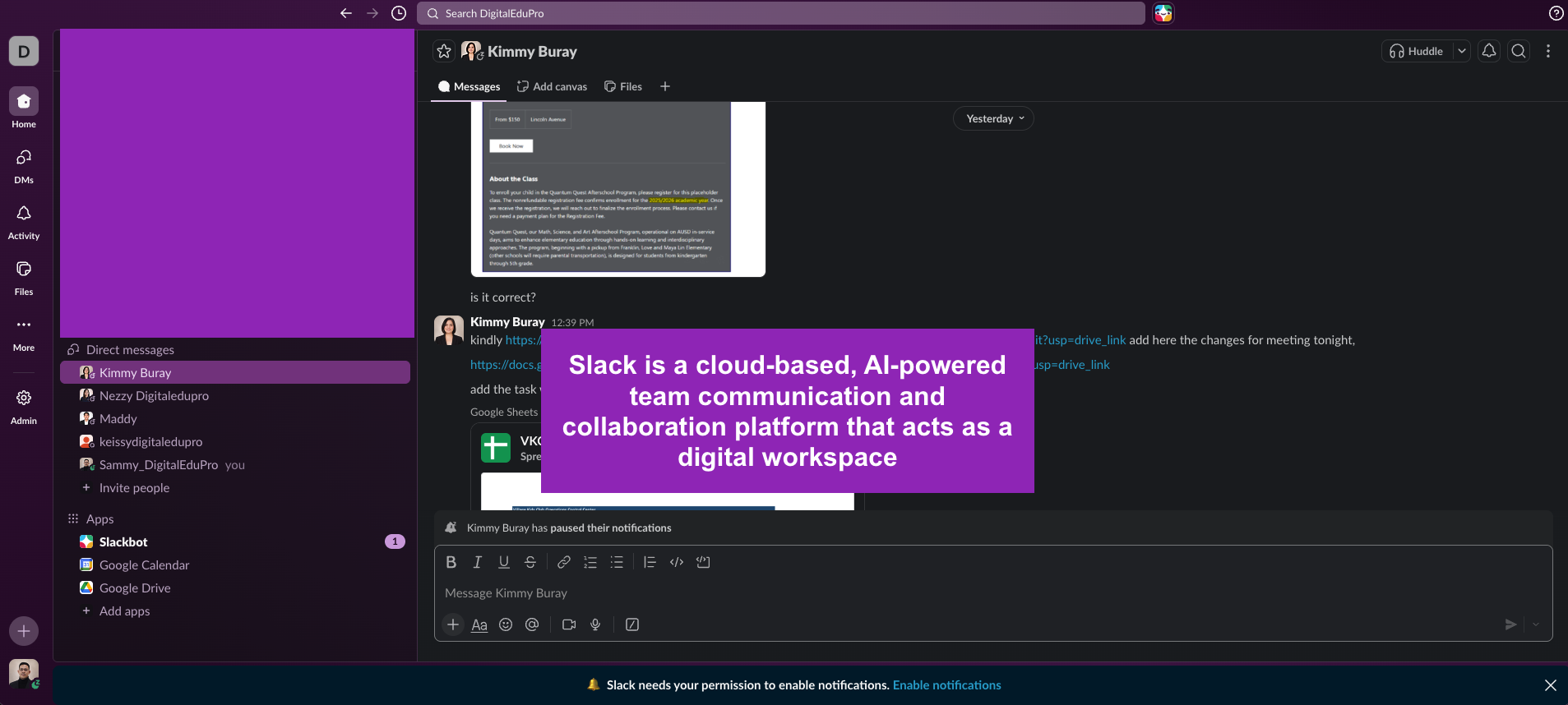Switch to the Messages tab

point(469,86)
